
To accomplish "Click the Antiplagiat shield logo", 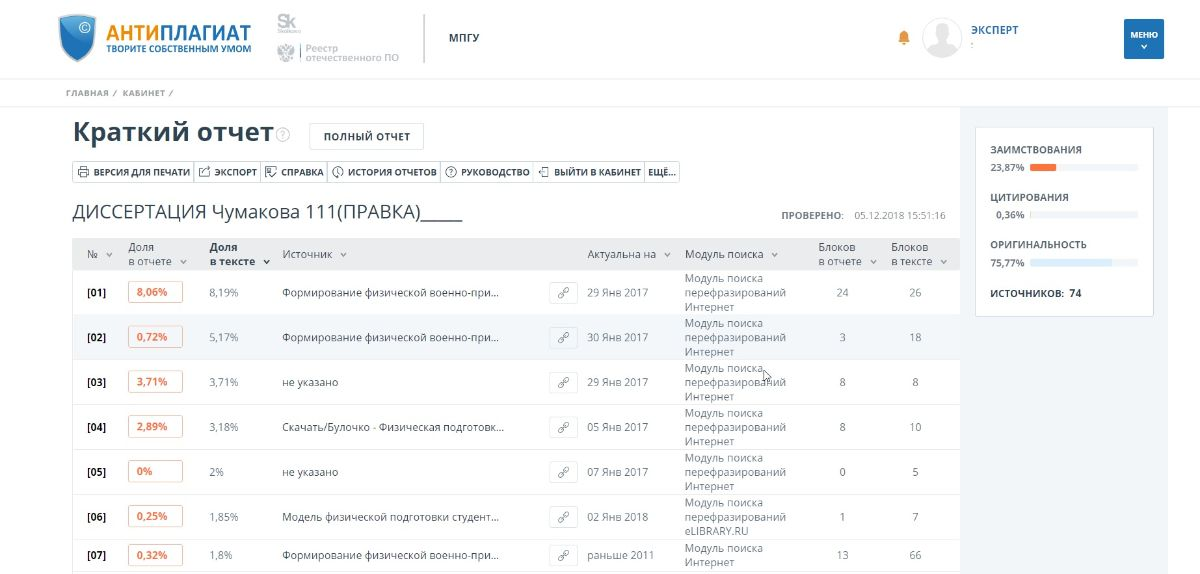I will [x=78, y=38].
